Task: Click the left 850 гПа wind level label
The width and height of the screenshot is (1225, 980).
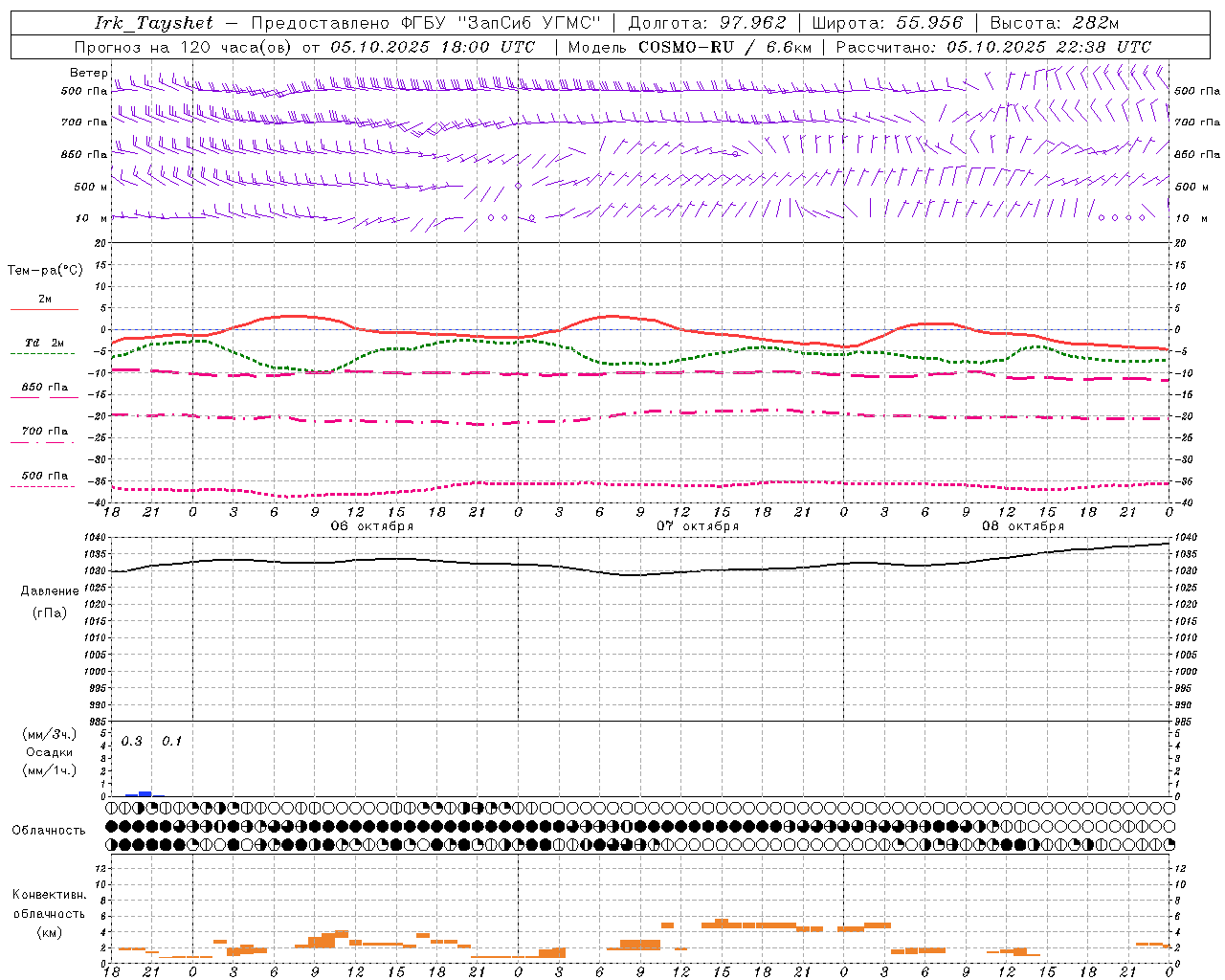Action: coord(84,154)
